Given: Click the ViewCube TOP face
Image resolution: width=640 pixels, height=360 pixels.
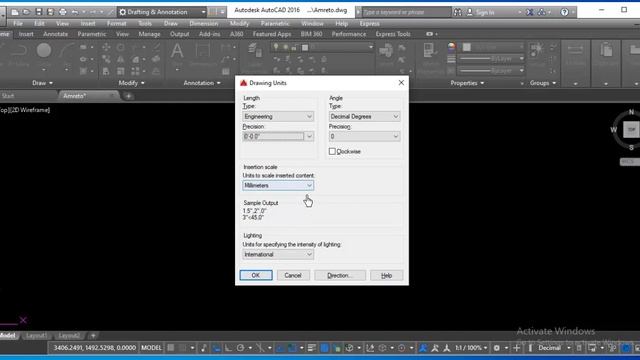Looking at the screenshot, I should click(x=631, y=130).
